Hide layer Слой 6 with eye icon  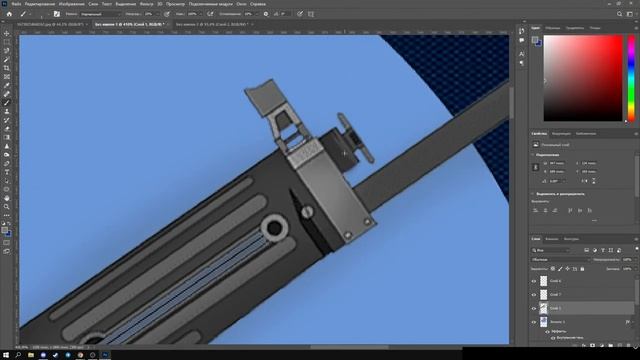point(533,281)
